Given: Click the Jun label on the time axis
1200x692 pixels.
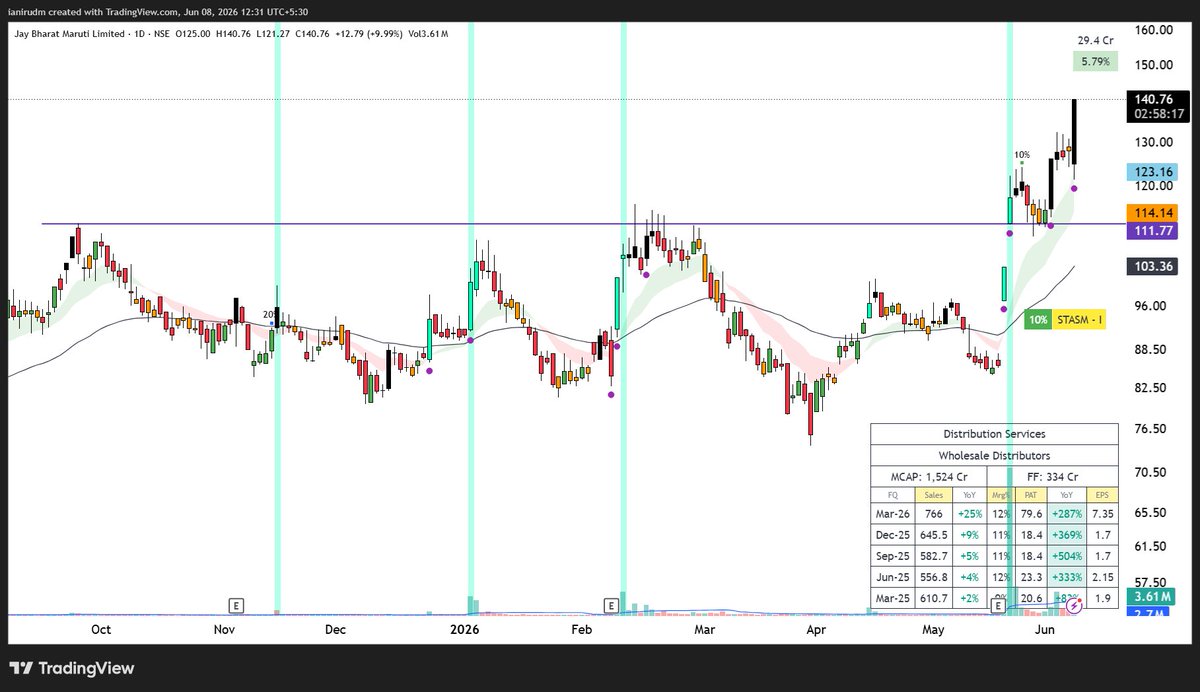Looking at the screenshot, I should click(x=1046, y=630).
